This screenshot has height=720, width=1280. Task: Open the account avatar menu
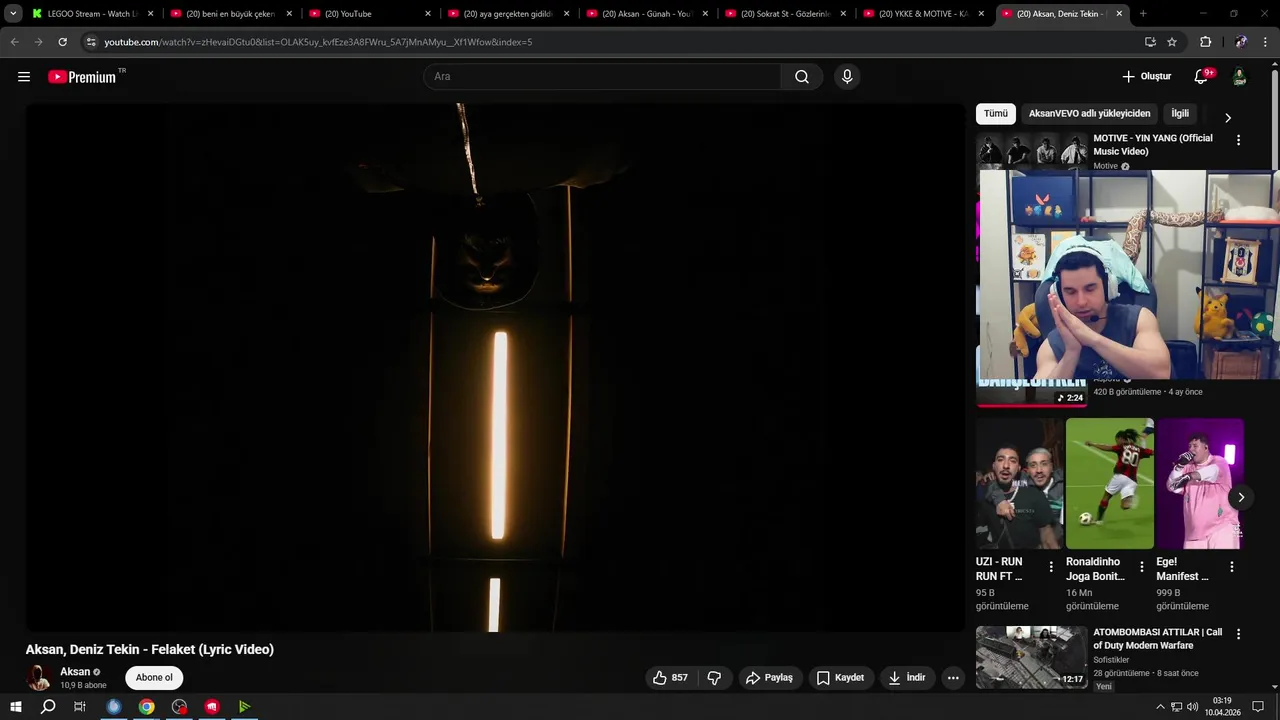point(1240,77)
